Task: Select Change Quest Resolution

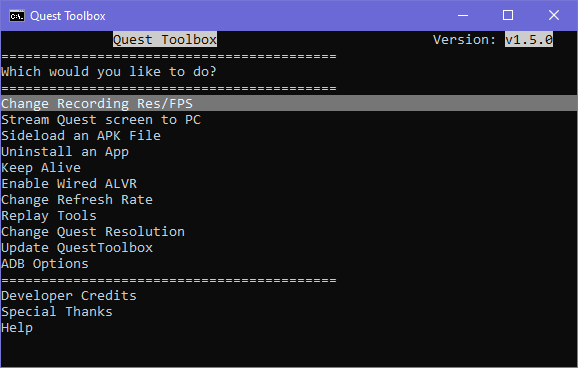Action: pyautogui.click(x=93, y=232)
